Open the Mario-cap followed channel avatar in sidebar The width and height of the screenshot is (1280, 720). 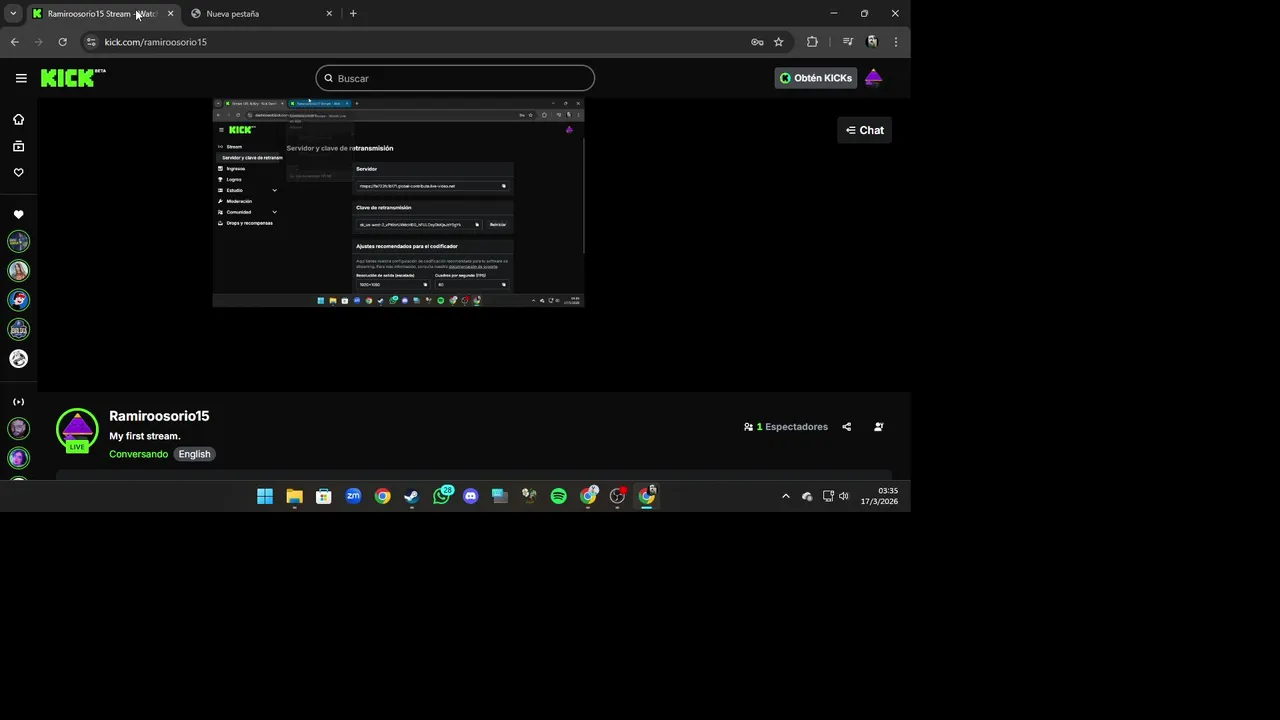pos(18,300)
